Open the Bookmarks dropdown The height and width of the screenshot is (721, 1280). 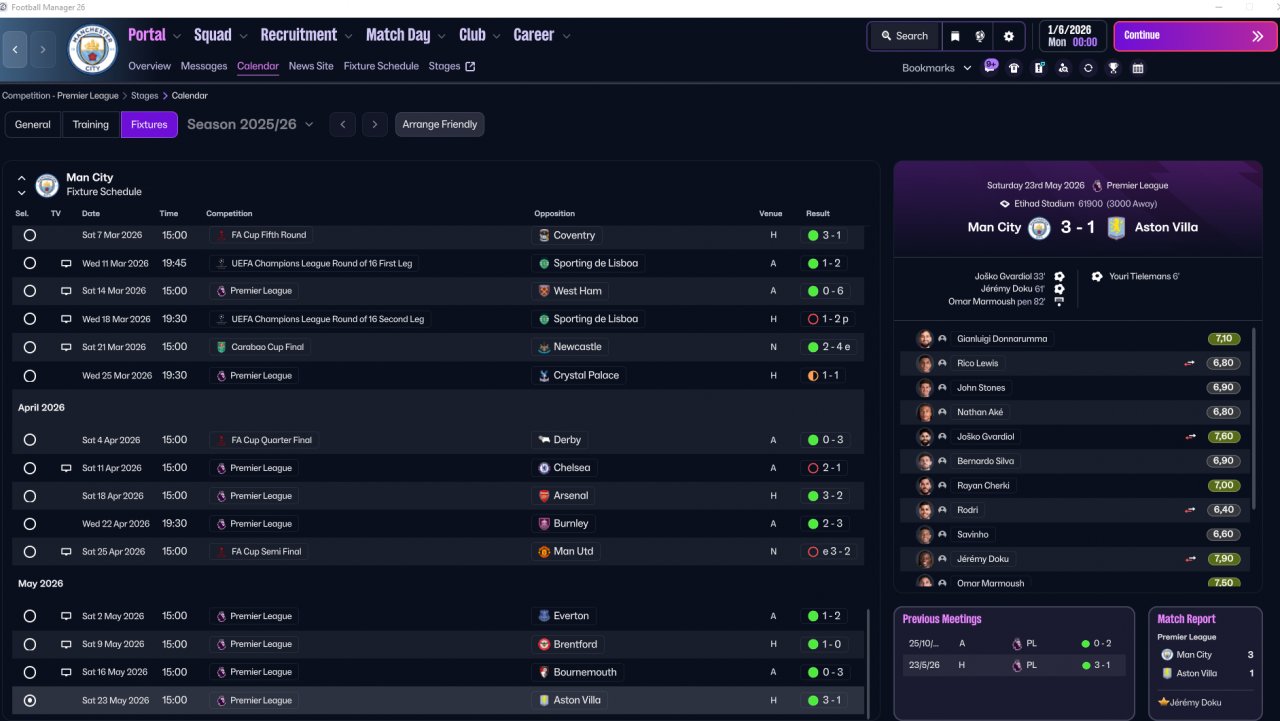tap(937, 68)
